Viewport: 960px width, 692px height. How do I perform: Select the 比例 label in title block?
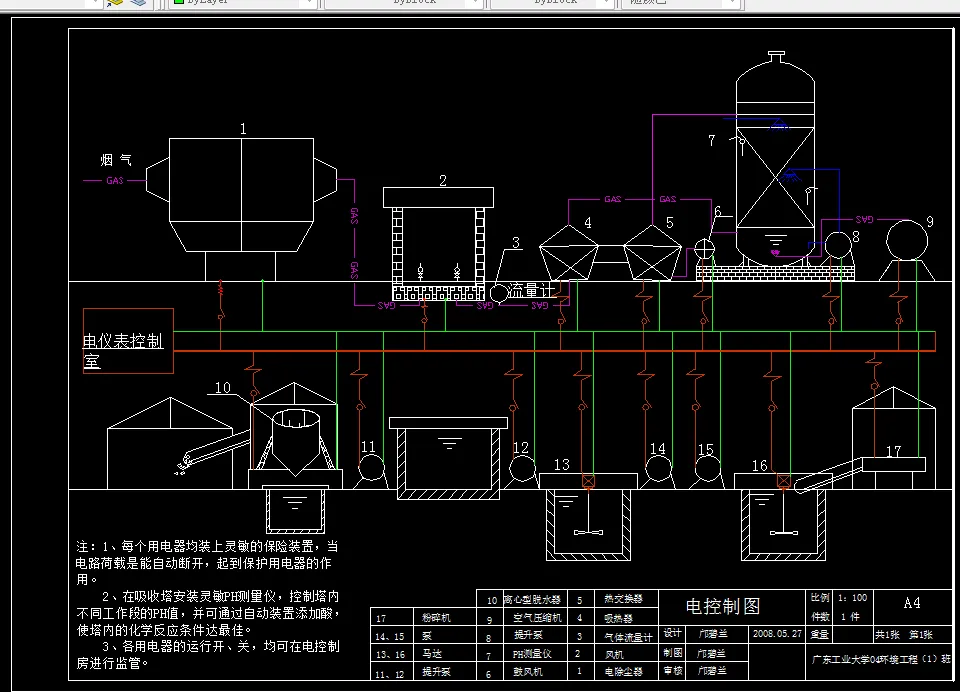820,597
